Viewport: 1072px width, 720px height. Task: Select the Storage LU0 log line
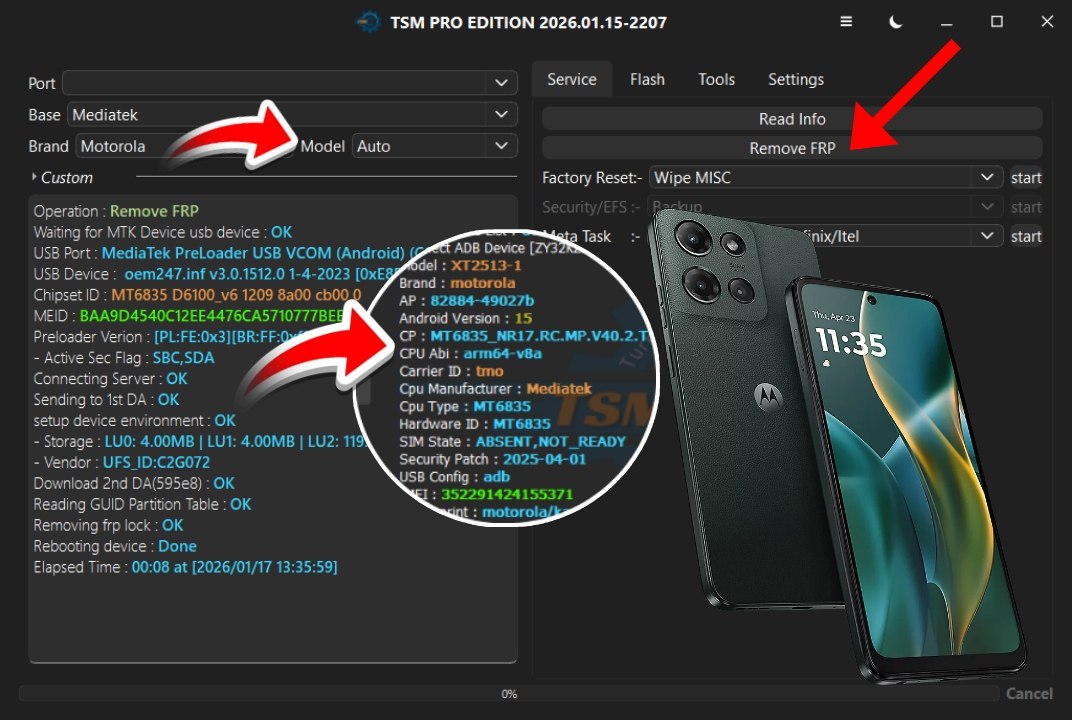[x=200, y=442]
